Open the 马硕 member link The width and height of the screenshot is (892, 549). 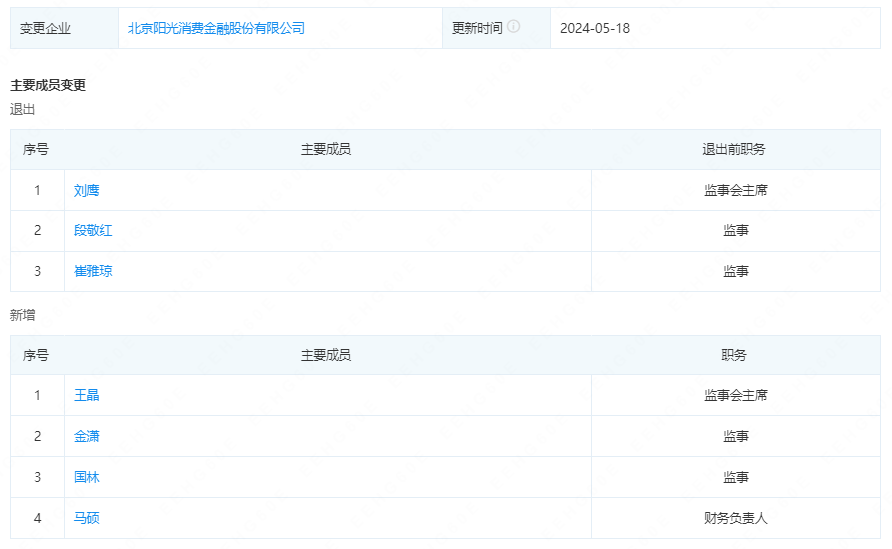87,518
